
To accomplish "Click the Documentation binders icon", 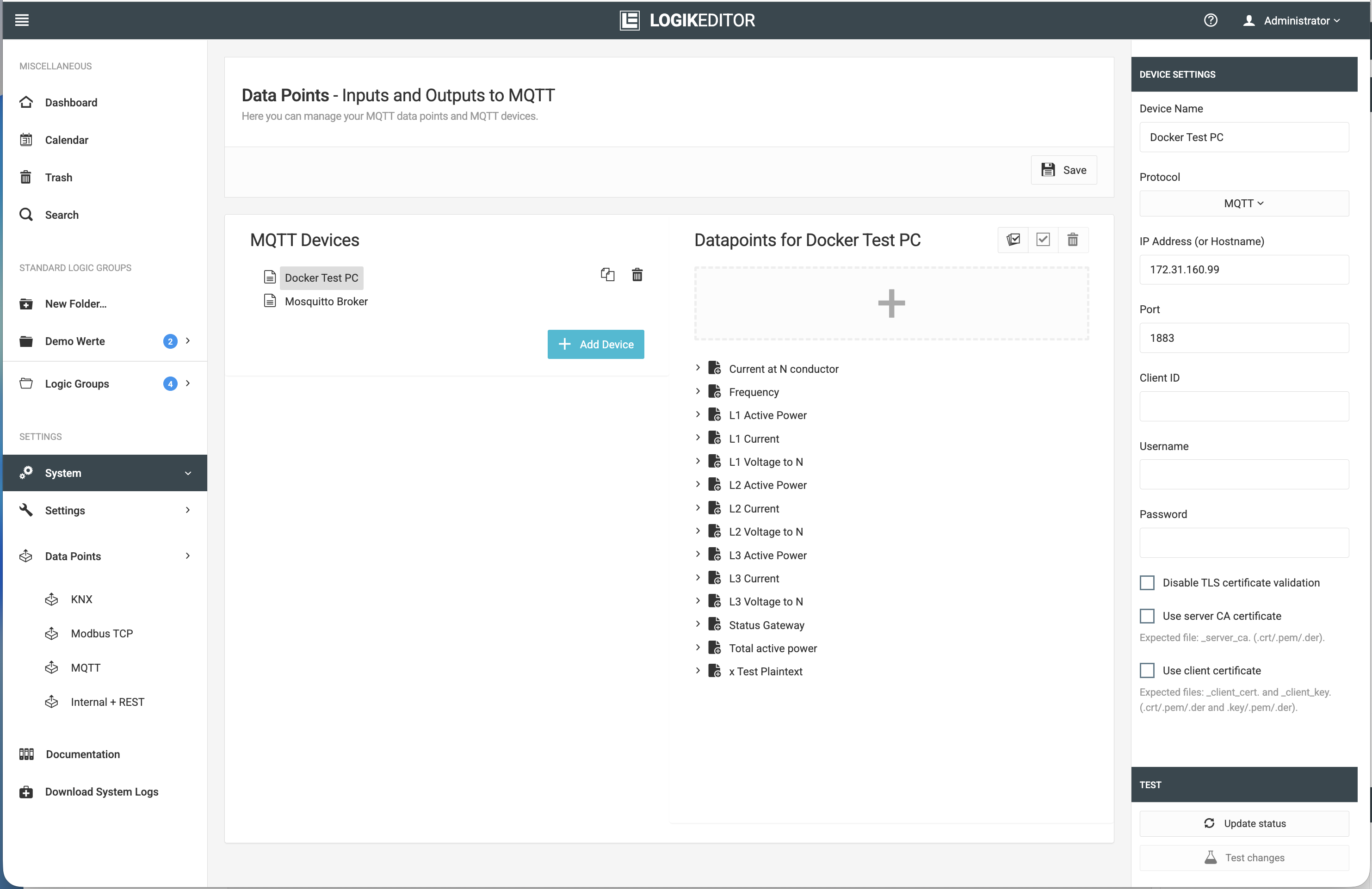I will (x=26, y=754).
